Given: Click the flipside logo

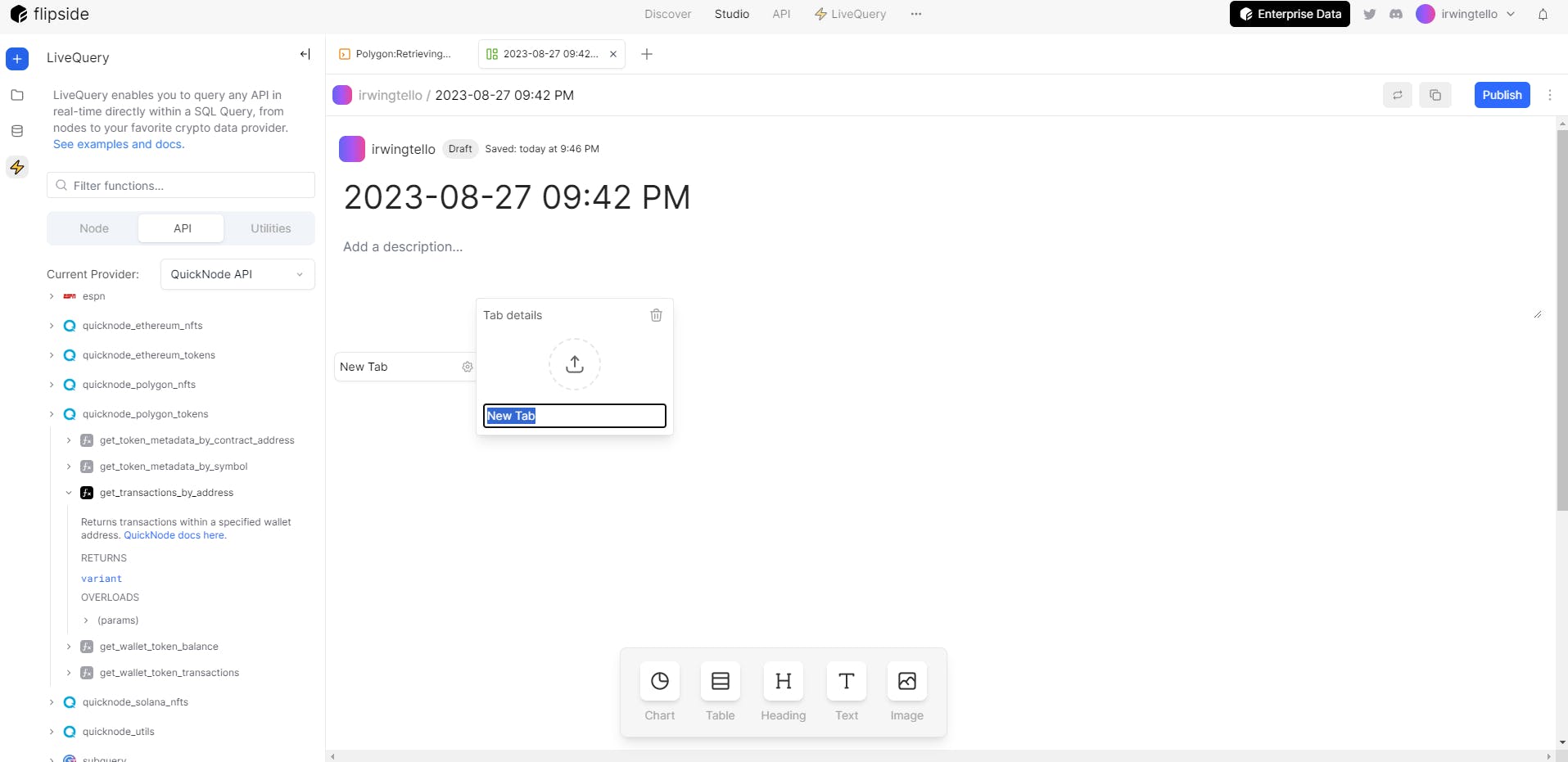Looking at the screenshot, I should (49, 14).
